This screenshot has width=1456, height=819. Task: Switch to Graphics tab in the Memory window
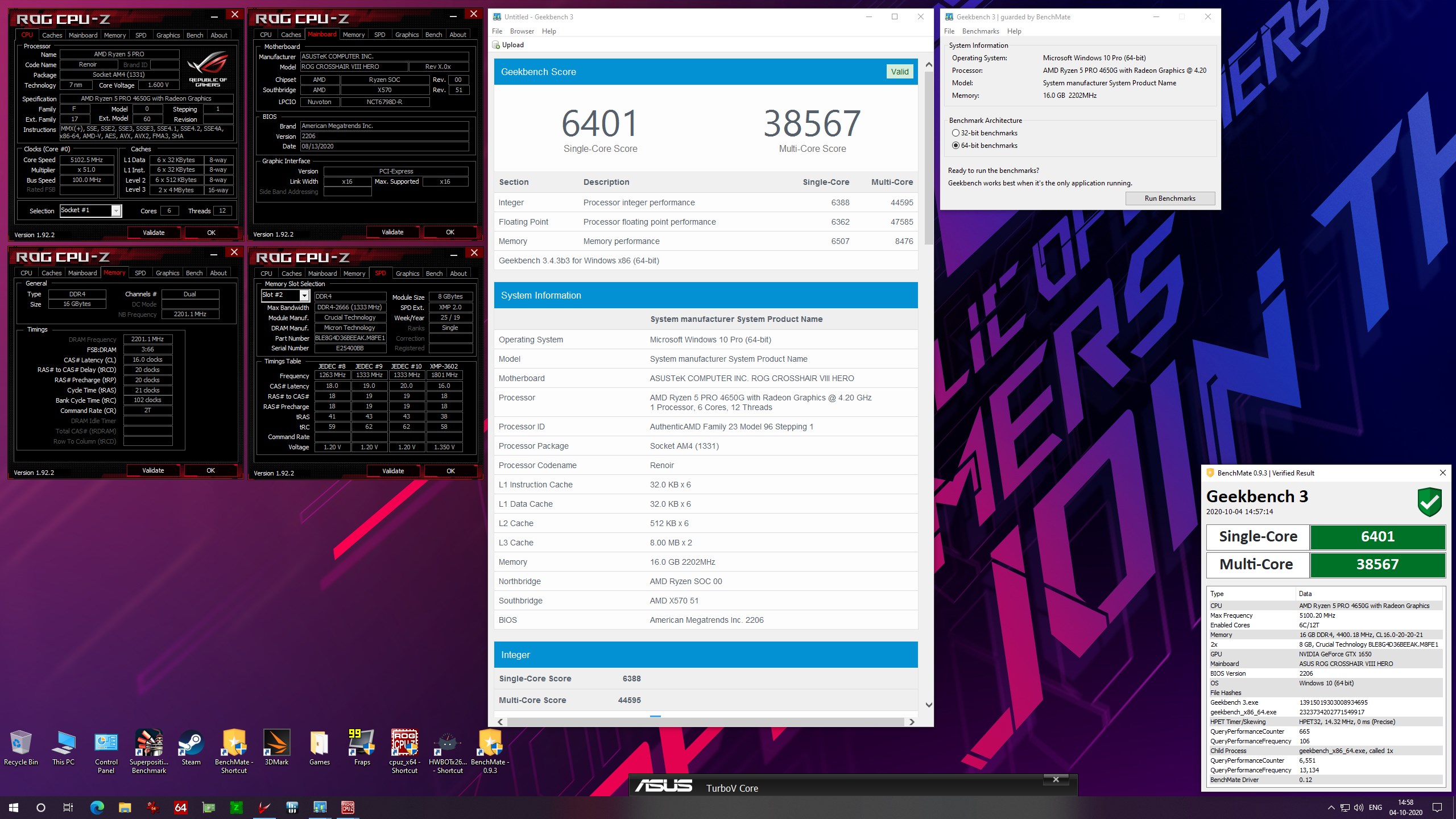(168, 273)
